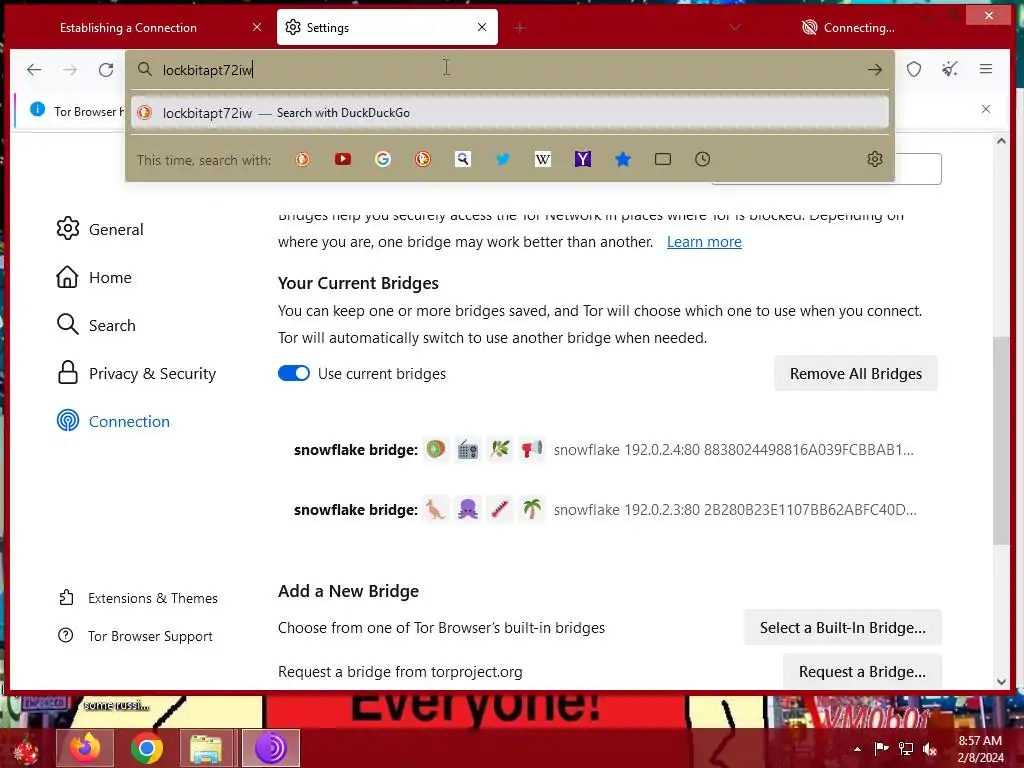Toggle Use current bridges switch
Image resolution: width=1024 pixels, height=768 pixels.
pos(294,373)
